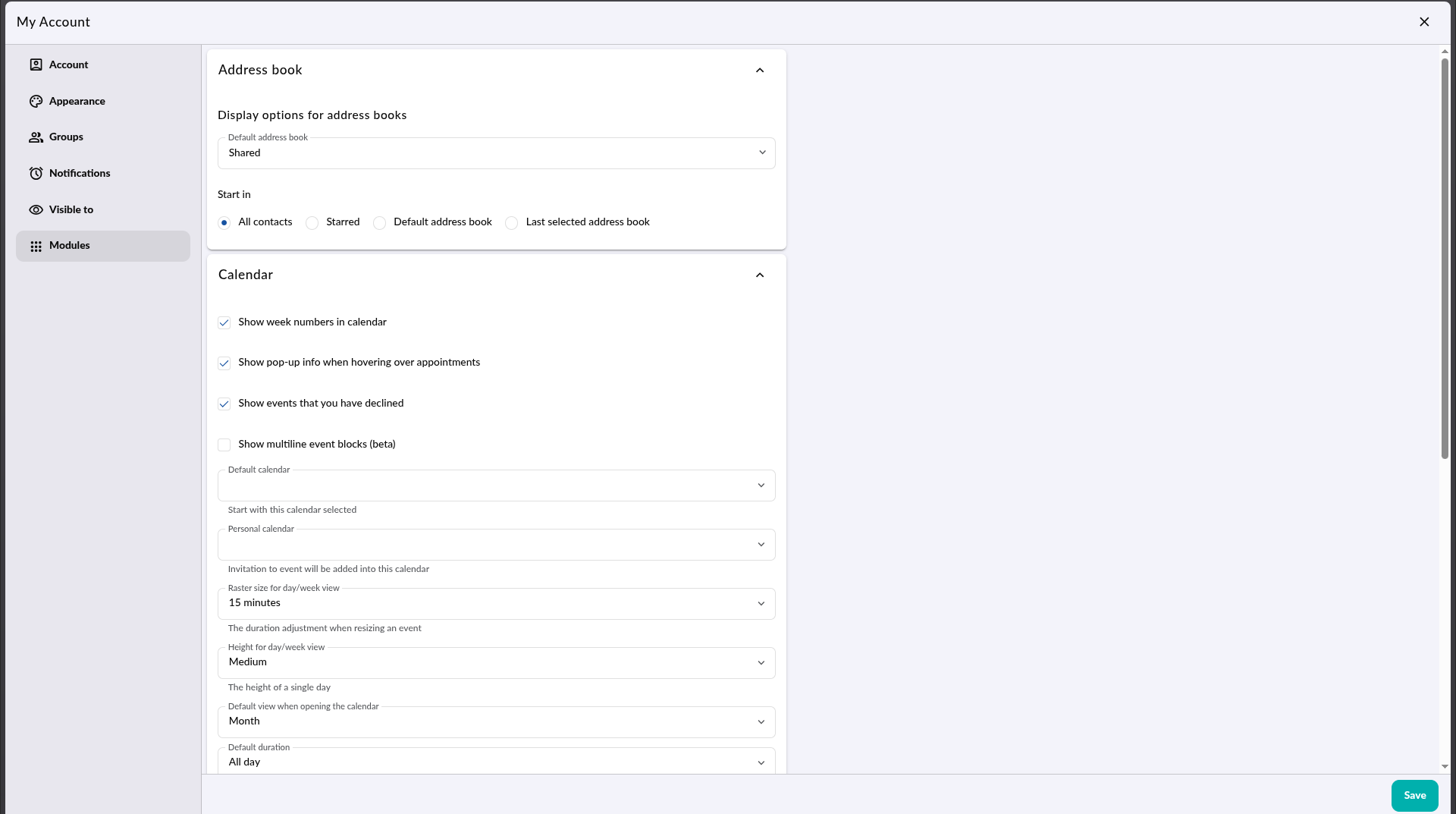
Task: Click the vertical scrollbar thumb
Action: (1445, 258)
